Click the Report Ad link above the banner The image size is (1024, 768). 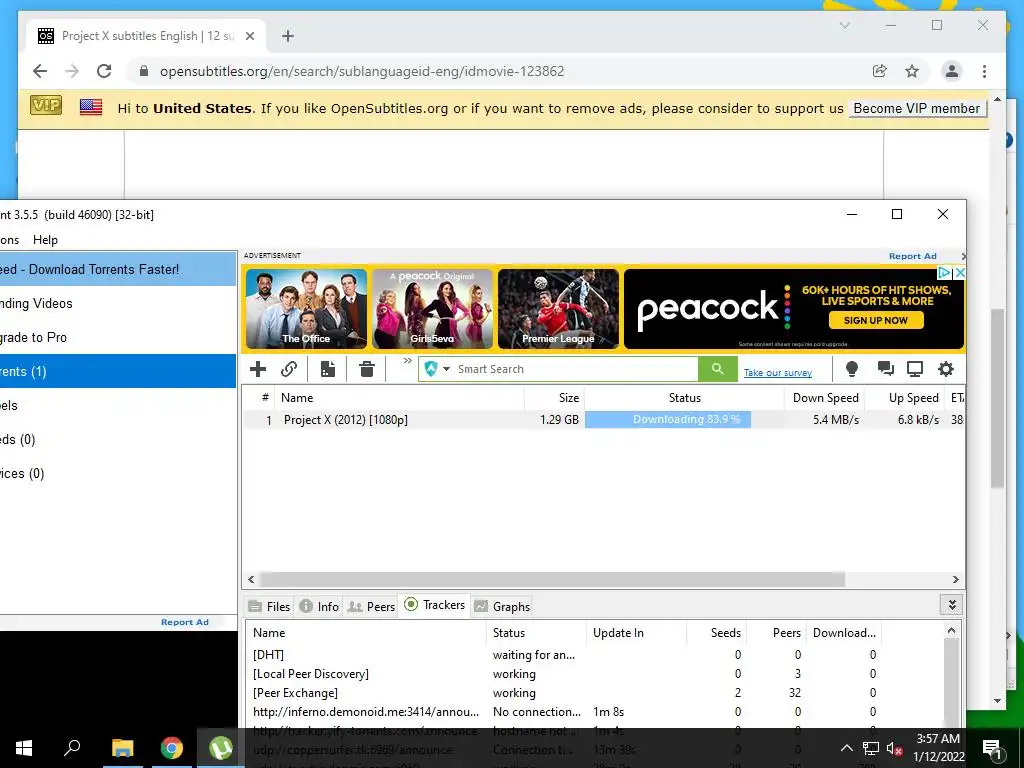point(912,256)
